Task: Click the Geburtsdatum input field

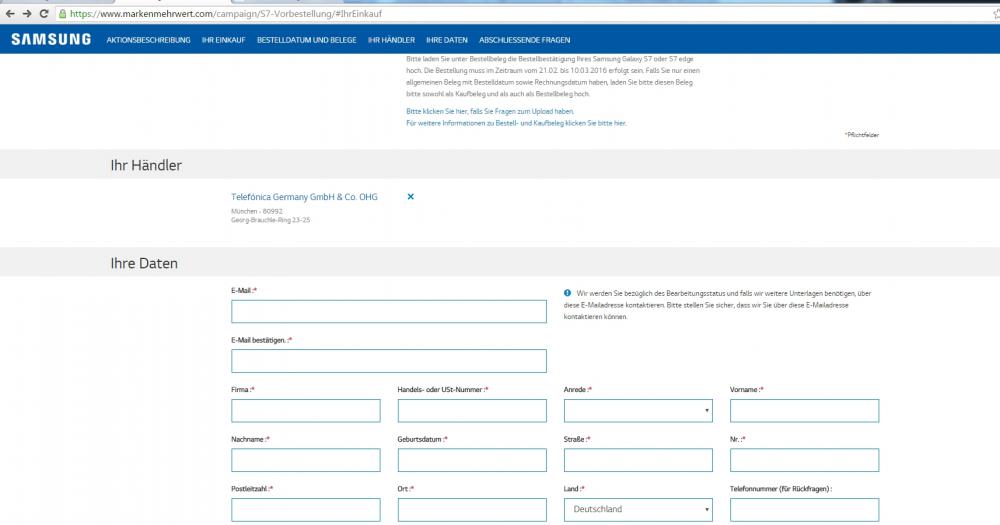Action: click(x=472, y=460)
